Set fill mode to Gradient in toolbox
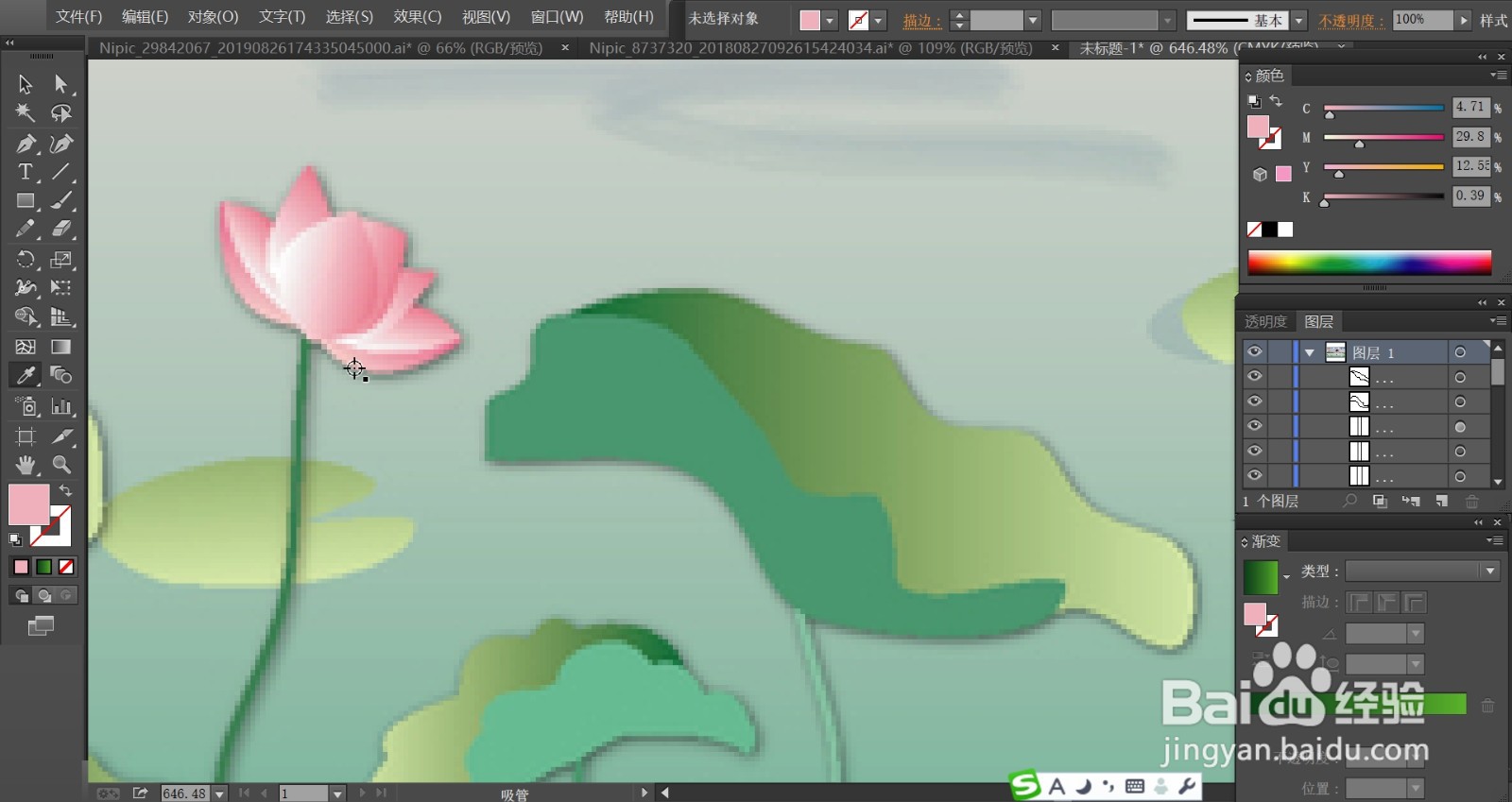Viewport: 1512px width, 802px height. pyautogui.click(x=43, y=567)
